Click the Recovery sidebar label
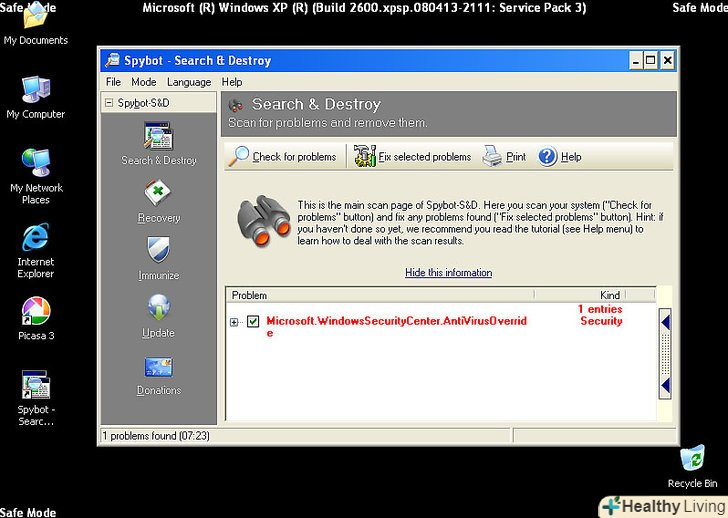 click(x=159, y=218)
